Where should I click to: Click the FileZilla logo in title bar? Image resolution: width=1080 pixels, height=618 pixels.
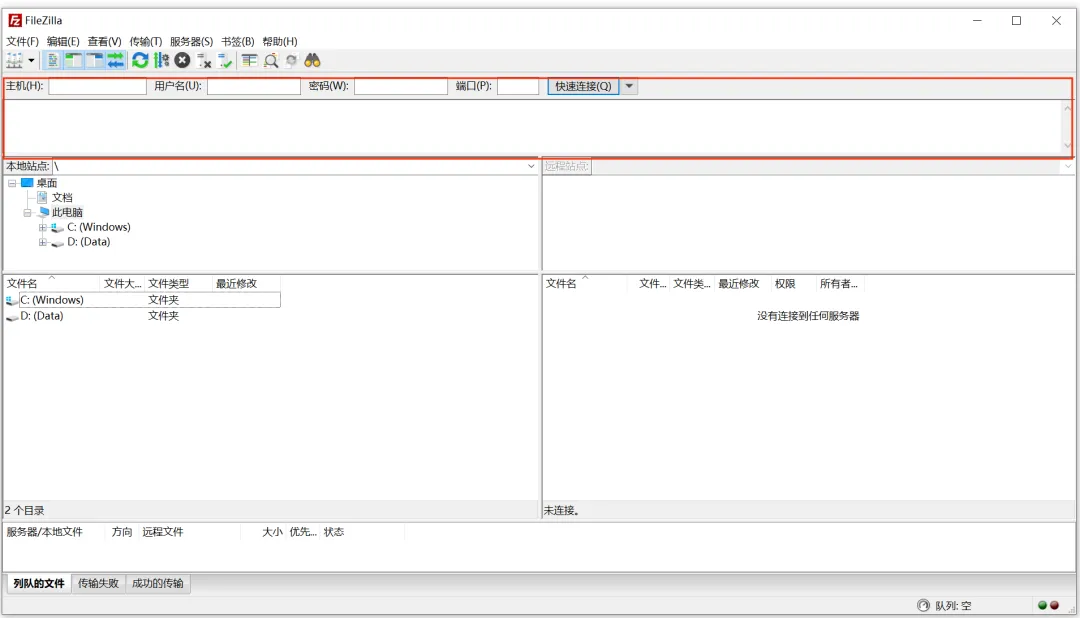pos(14,21)
